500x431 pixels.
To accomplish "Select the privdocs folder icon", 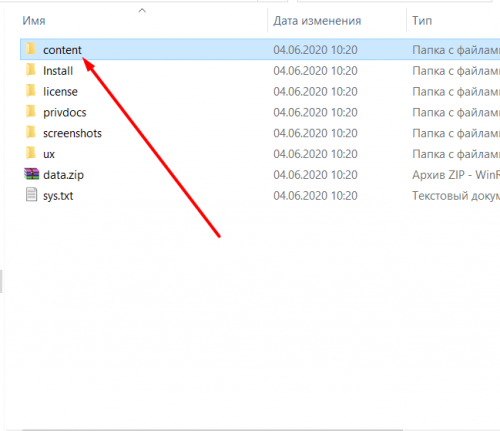I will point(31,112).
